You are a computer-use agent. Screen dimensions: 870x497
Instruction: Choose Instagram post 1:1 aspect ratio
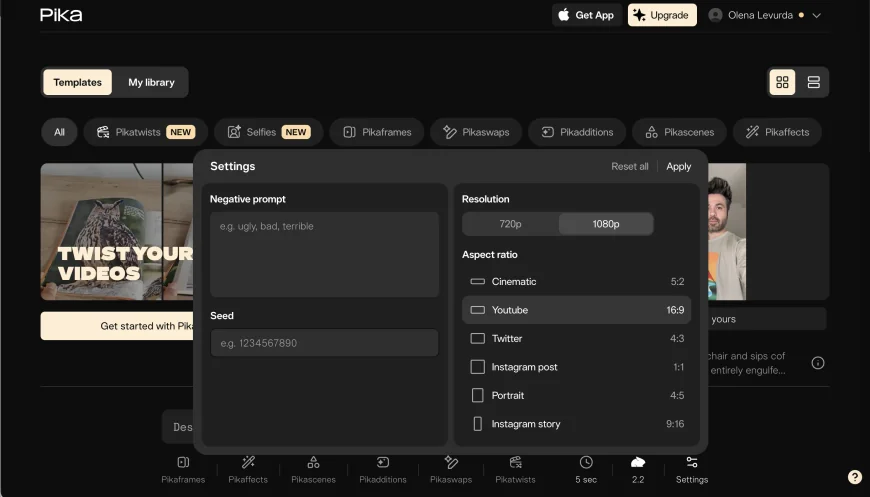click(x=576, y=367)
